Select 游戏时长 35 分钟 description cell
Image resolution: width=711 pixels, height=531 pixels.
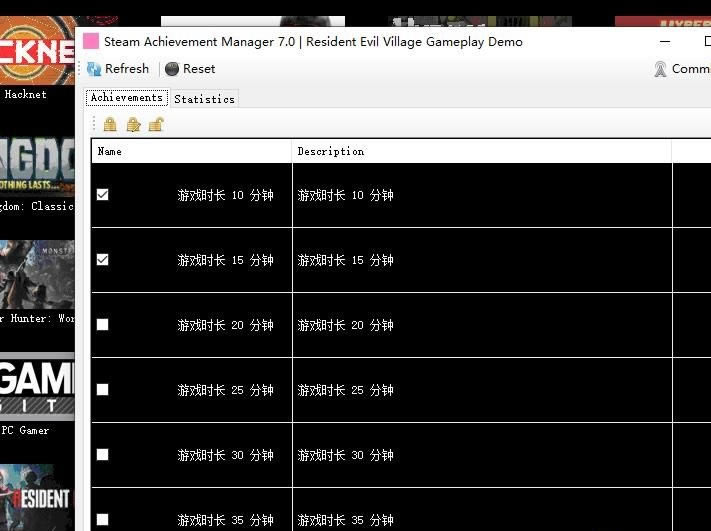coord(482,510)
